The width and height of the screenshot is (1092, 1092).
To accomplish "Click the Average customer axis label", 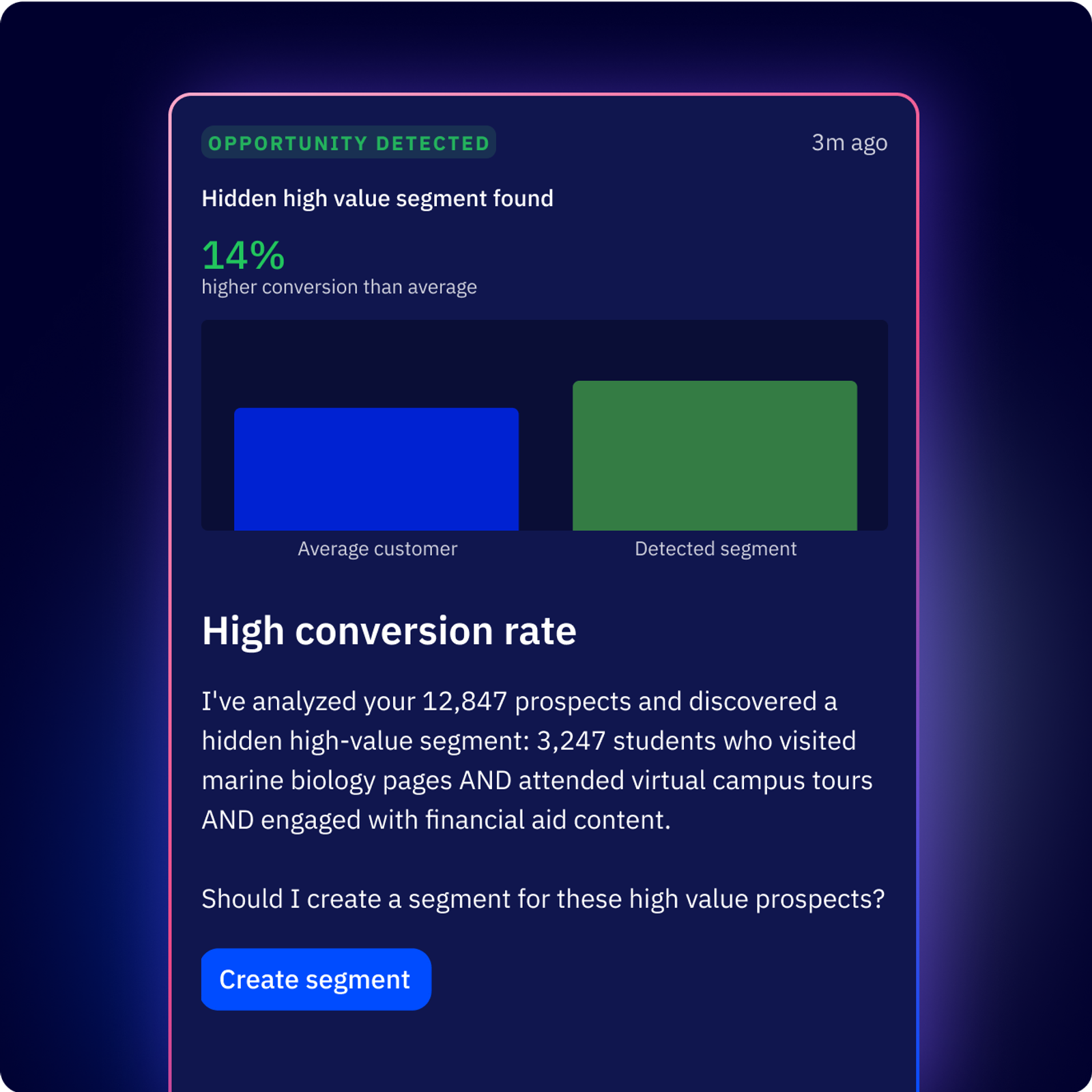I will 377,549.
